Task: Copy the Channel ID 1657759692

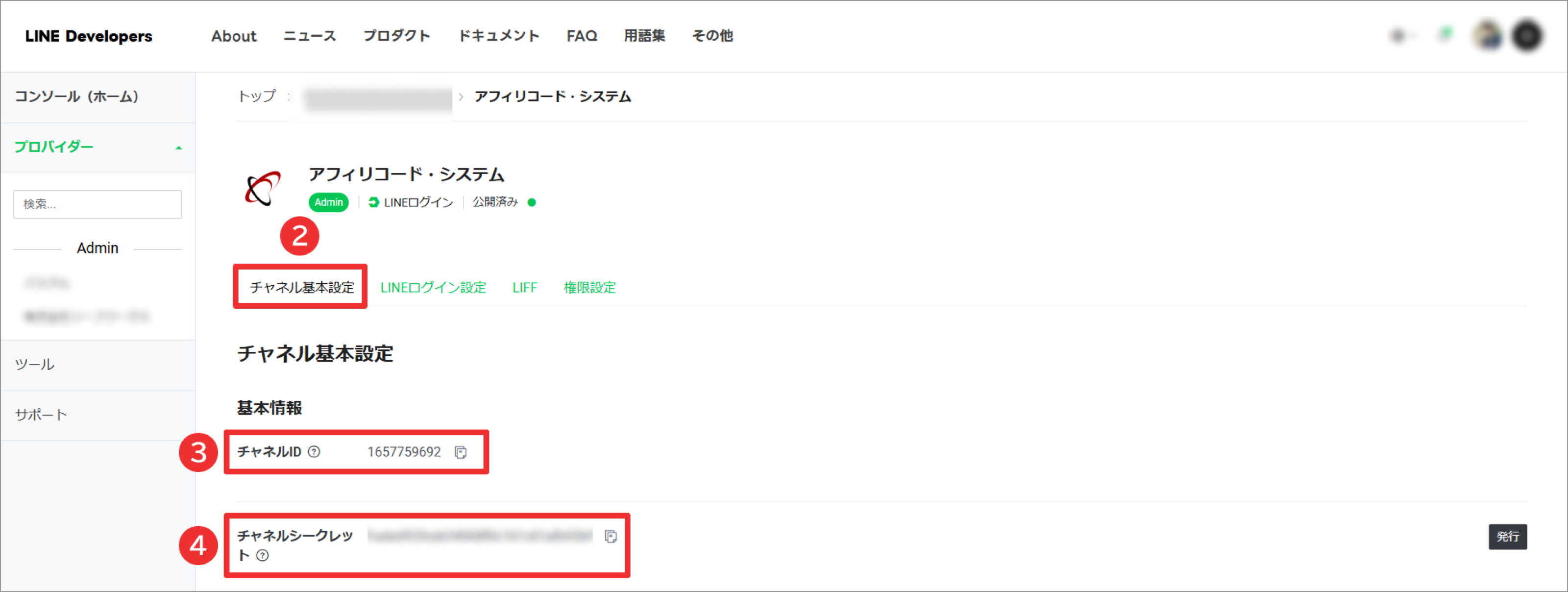Action: tap(461, 452)
